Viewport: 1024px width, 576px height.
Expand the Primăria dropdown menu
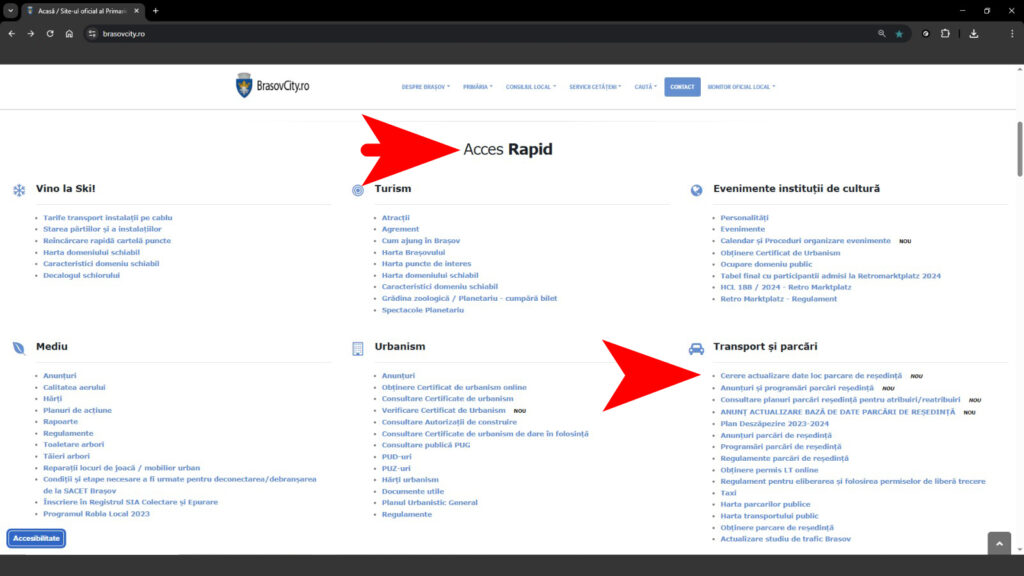click(478, 87)
